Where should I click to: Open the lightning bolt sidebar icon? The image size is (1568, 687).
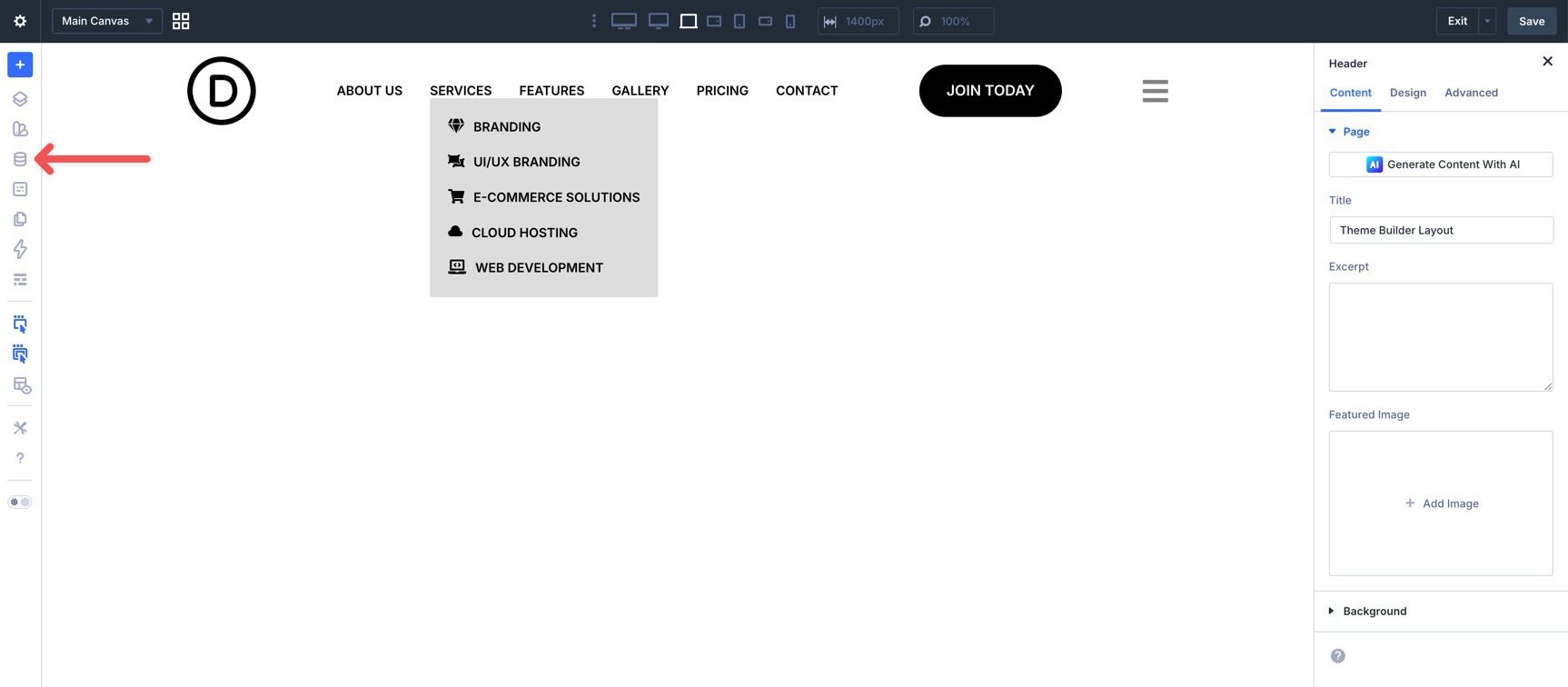(x=20, y=249)
